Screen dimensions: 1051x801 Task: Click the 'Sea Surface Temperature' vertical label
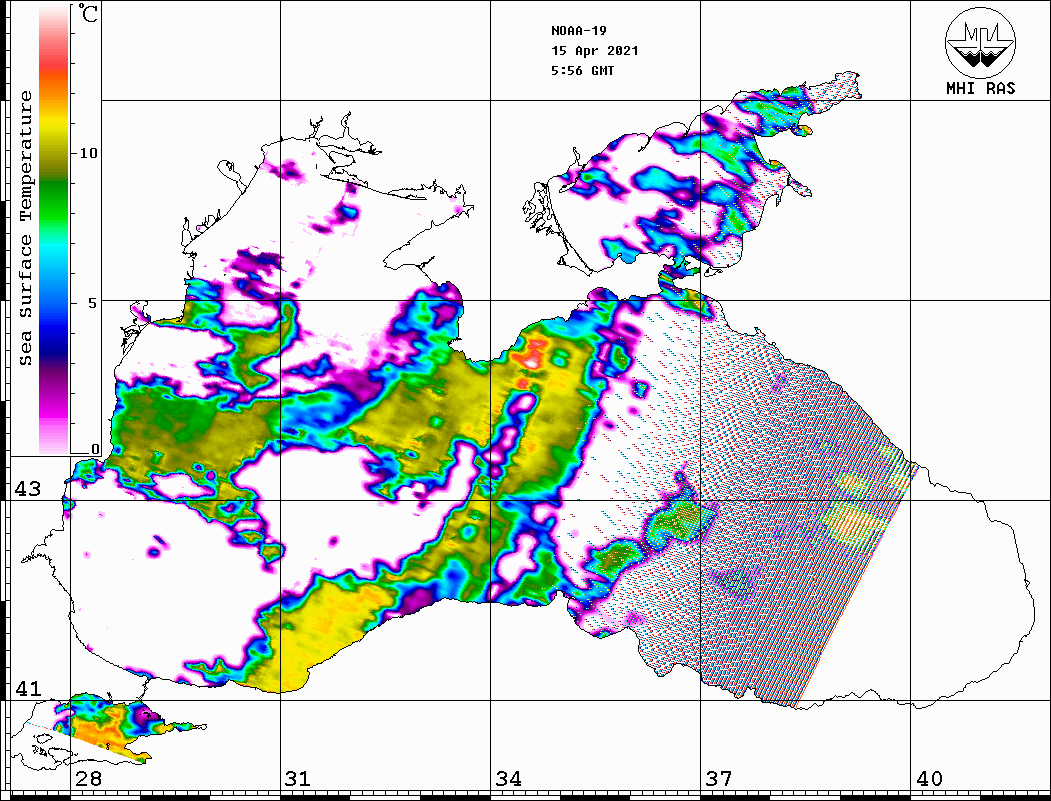(25, 228)
